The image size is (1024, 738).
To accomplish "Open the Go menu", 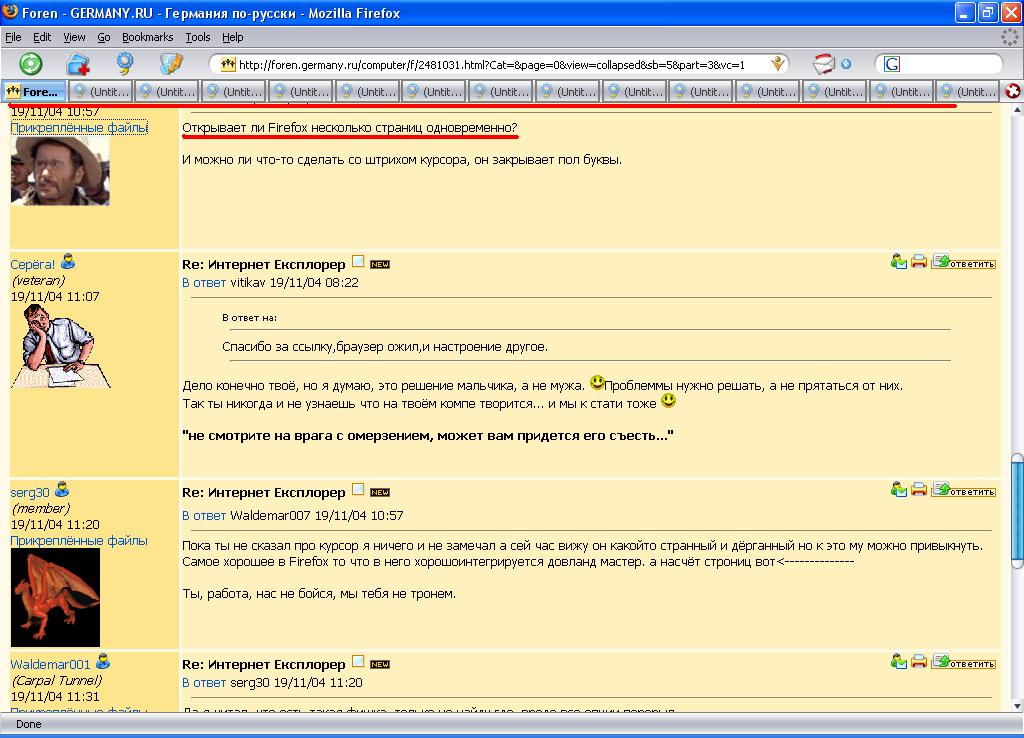I will [x=104, y=37].
